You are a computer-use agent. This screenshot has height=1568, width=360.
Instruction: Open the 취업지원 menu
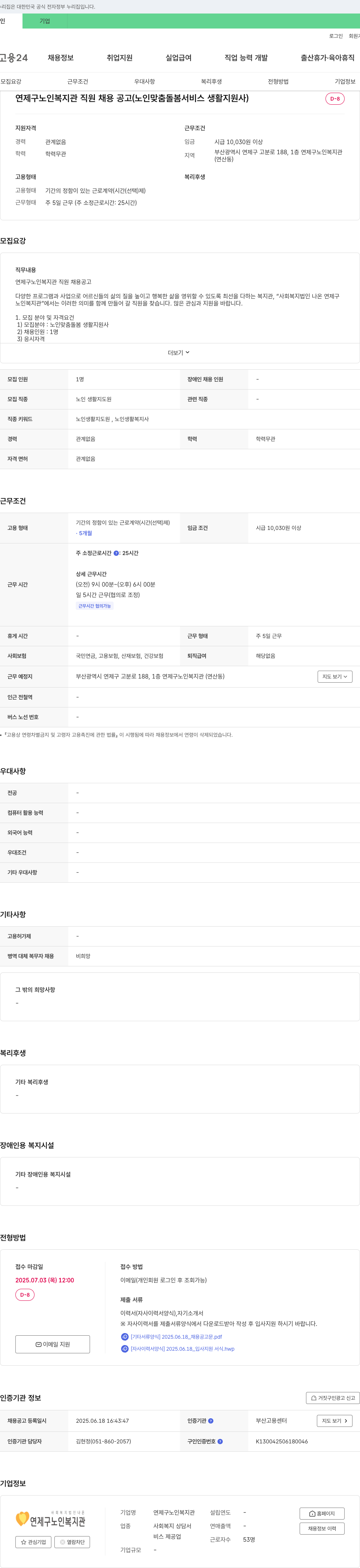point(120,58)
